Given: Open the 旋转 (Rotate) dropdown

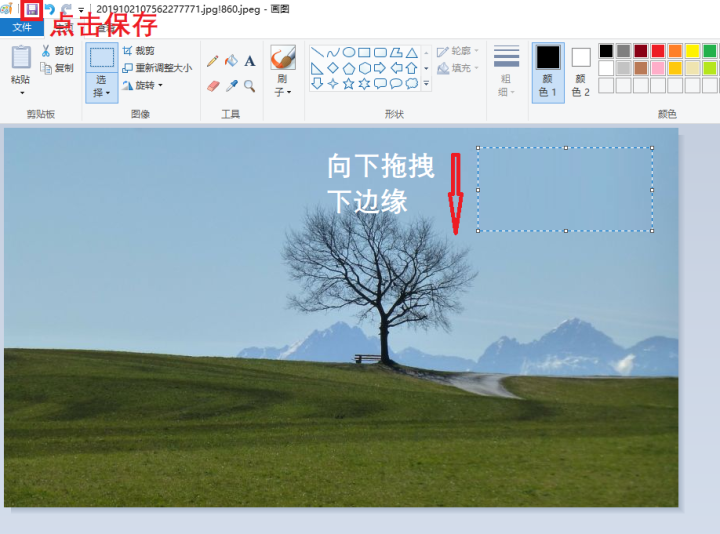Looking at the screenshot, I should click(143, 85).
